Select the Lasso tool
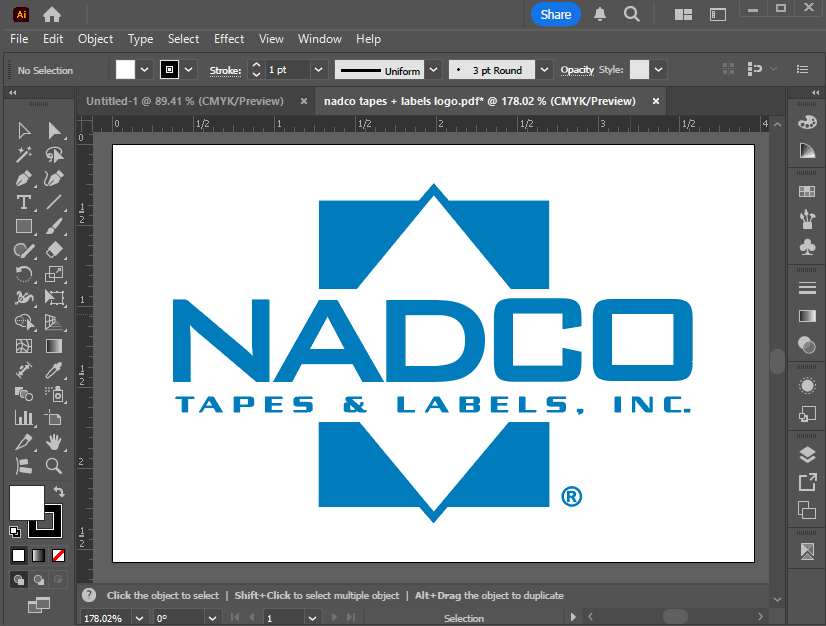 54,154
